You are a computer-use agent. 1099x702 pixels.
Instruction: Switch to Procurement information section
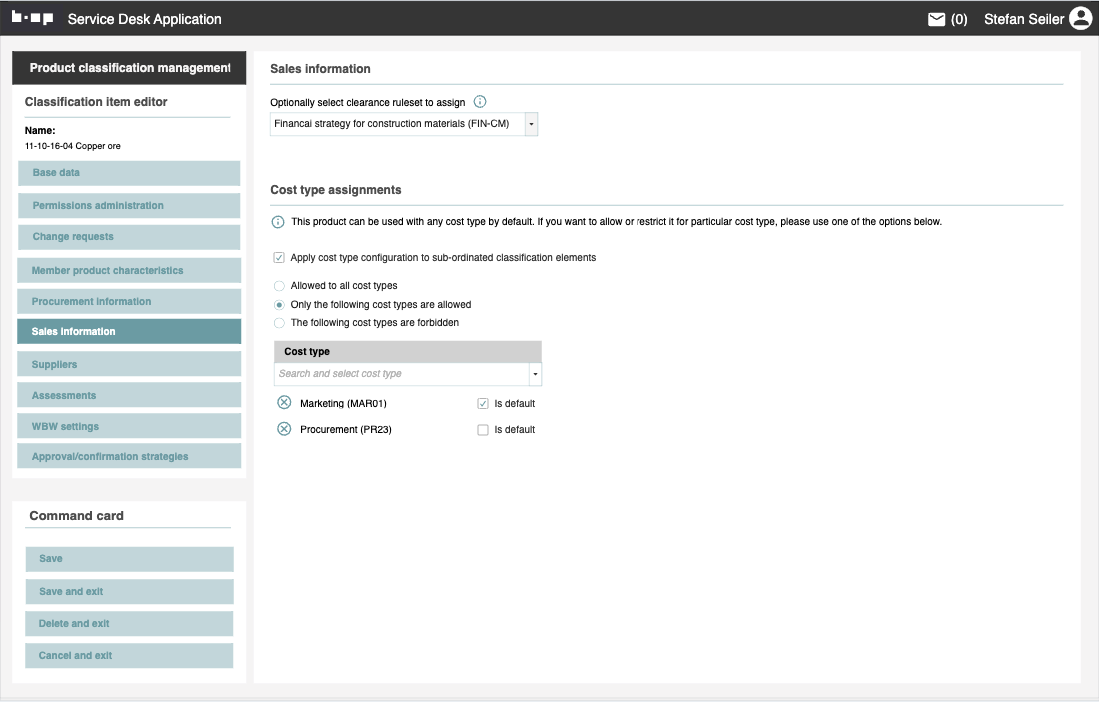pos(128,301)
